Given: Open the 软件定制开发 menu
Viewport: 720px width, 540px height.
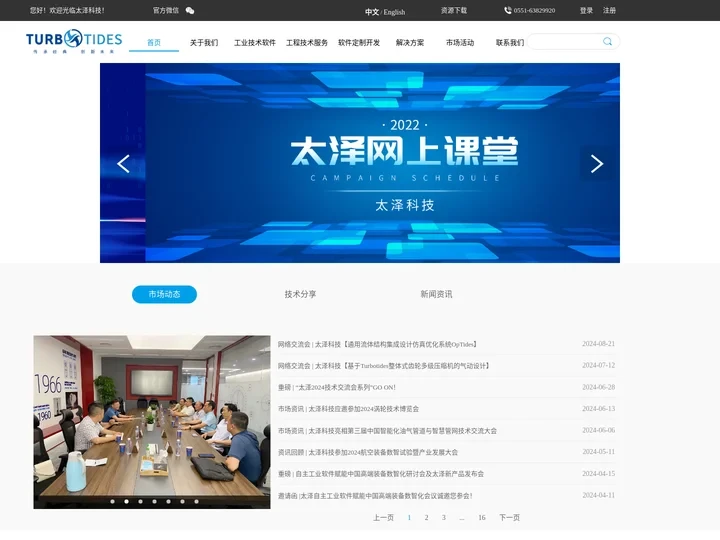Looking at the screenshot, I should click(359, 43).
